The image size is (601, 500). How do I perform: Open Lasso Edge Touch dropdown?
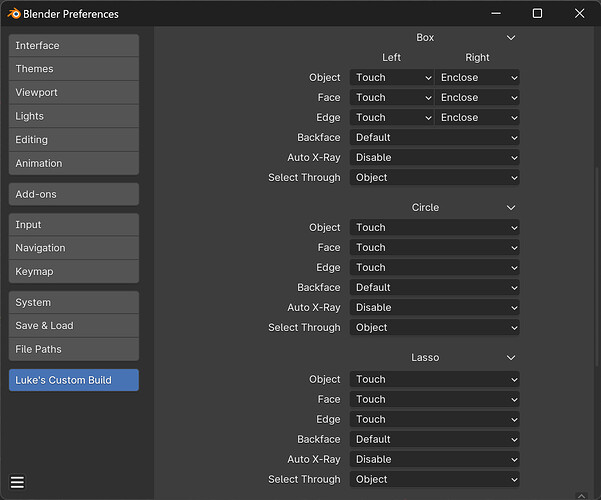(435, 419)
